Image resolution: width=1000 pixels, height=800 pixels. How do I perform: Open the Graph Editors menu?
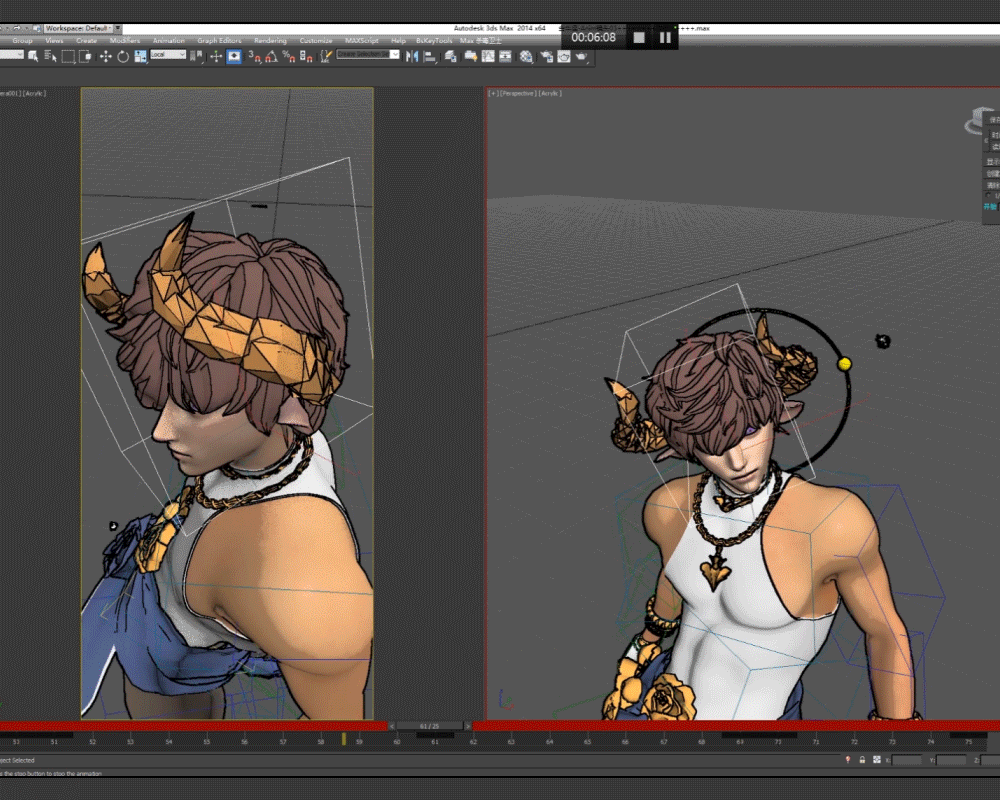(x=219, y=41)
